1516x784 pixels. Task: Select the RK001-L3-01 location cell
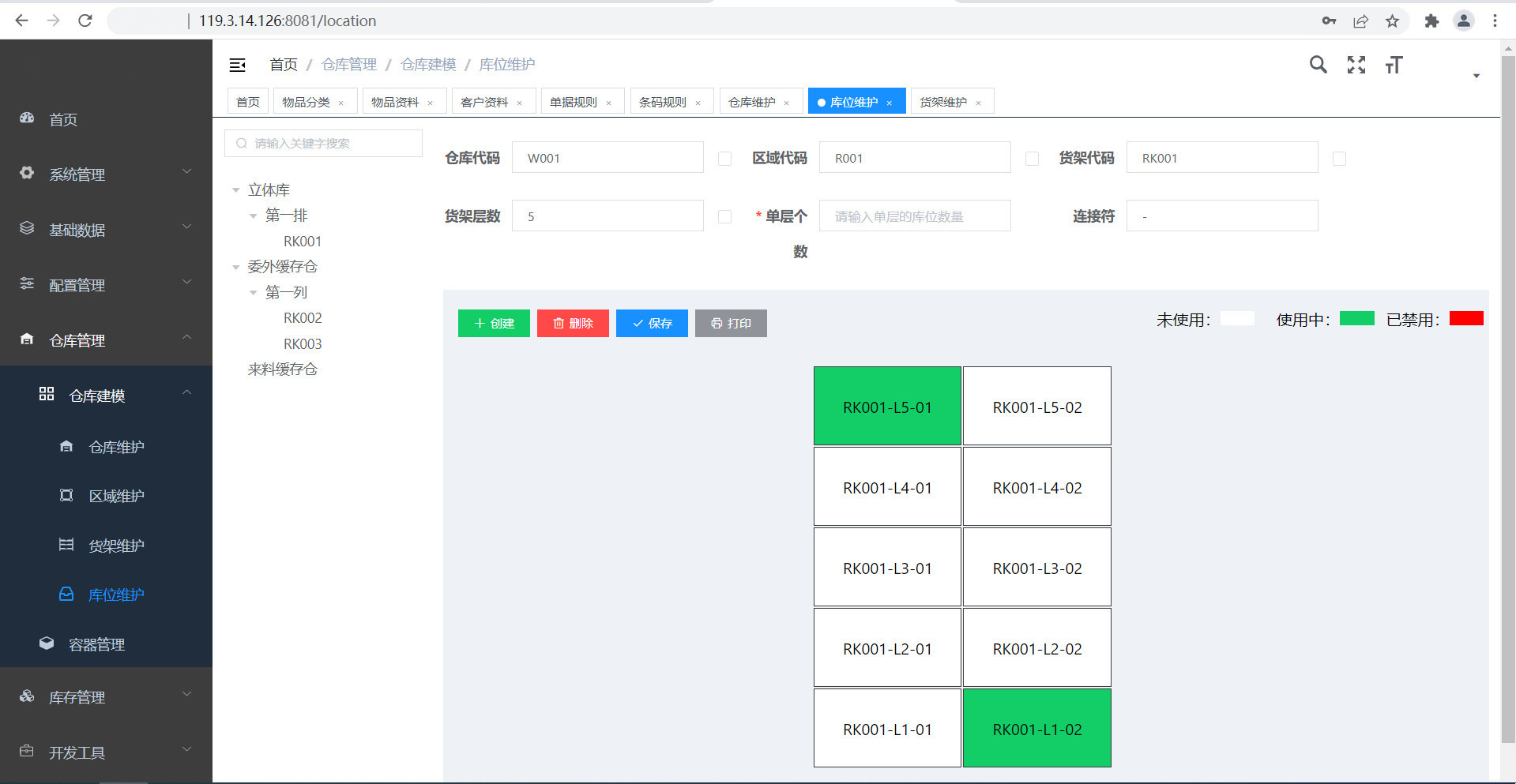point(887,568)
